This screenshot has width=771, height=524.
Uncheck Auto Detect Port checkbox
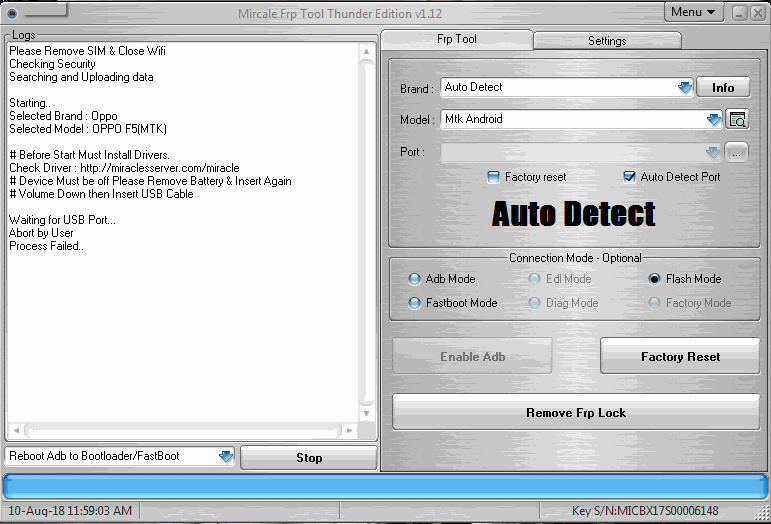pos(629,177)
